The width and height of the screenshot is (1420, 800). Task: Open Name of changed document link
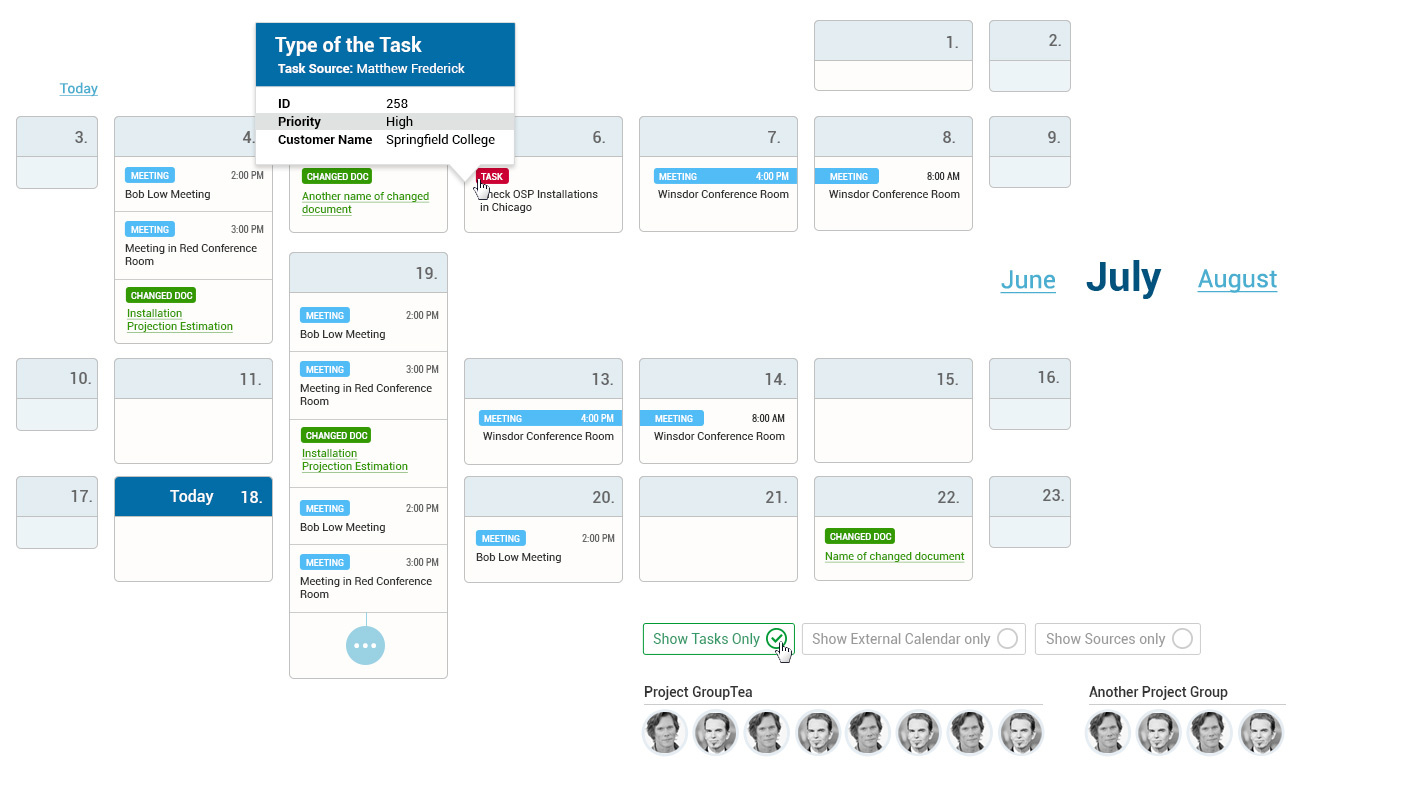point(894,556)
